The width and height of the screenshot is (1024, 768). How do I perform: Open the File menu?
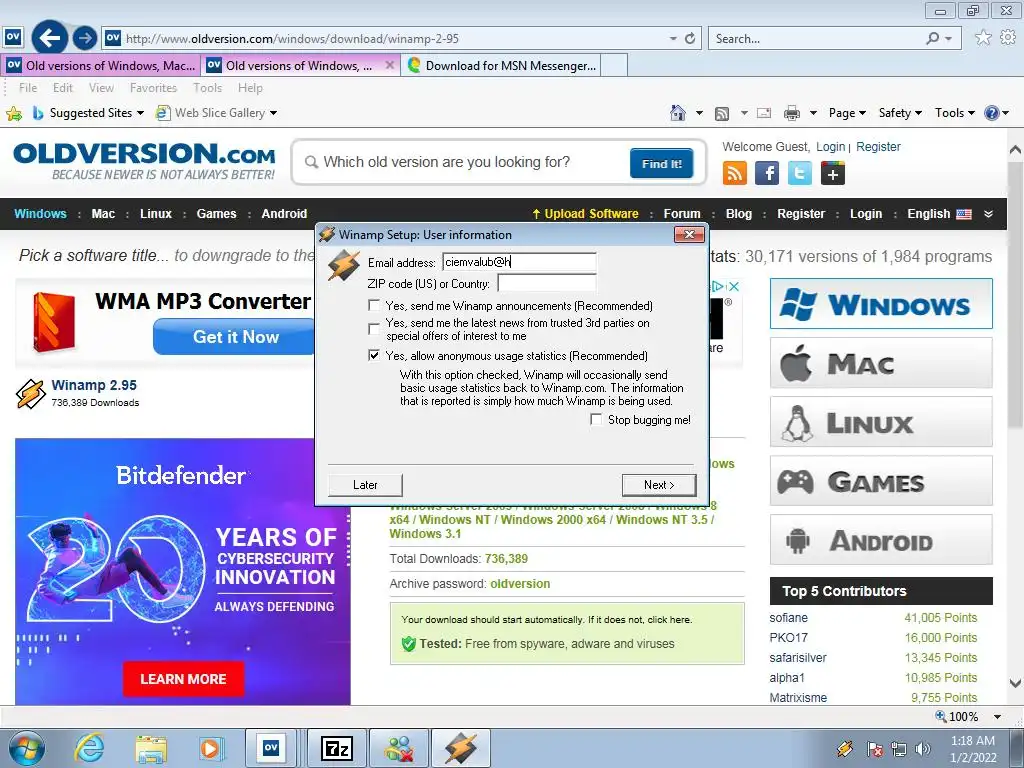[28, 88]
